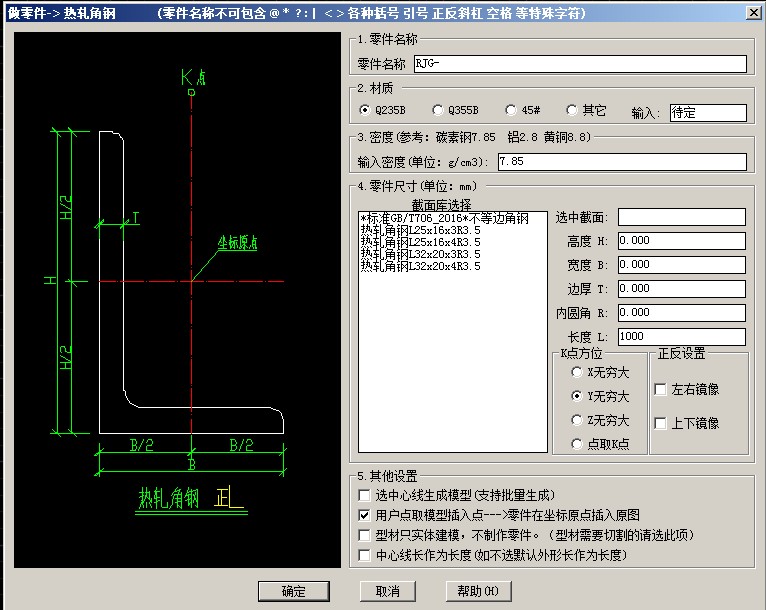Enable the 左右镜像 checkbox
This screenshot has height=610, width=766.
point(660,389)
